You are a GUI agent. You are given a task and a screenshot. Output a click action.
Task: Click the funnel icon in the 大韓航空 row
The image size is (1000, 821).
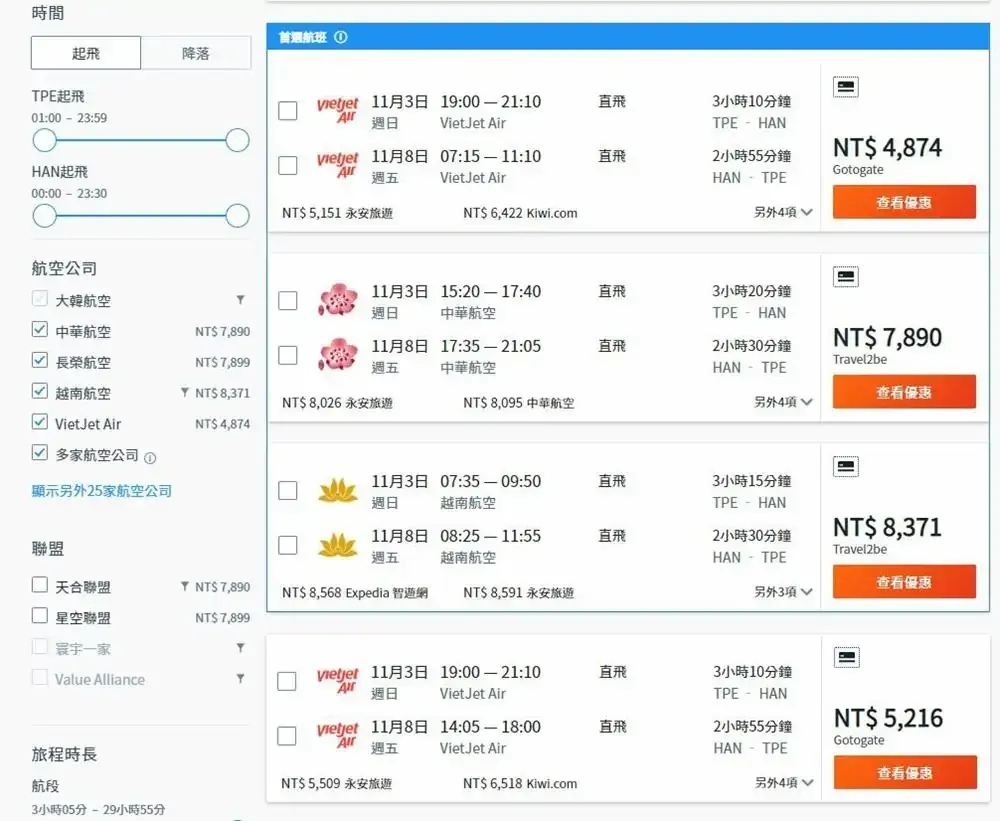[240, 300]
